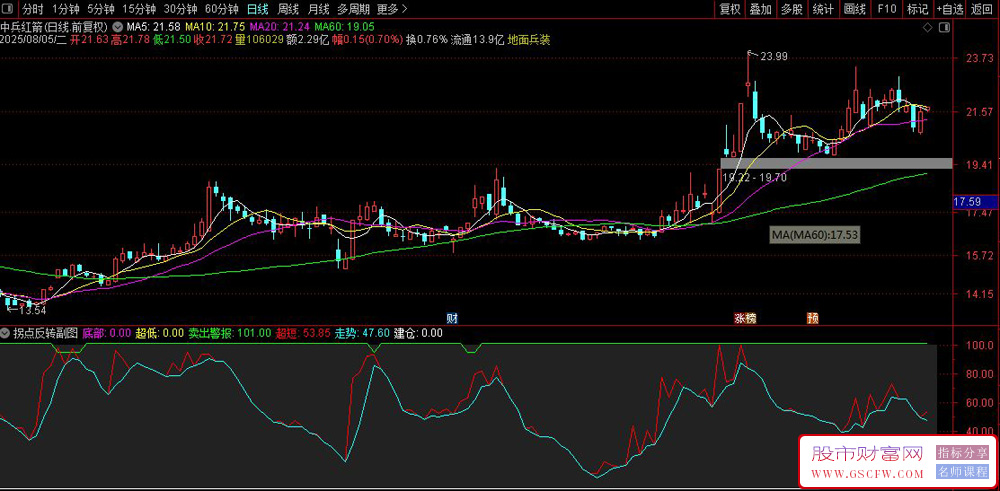Click the MA60: 19.05 label
Screen dimensions: 1000x491
point(344,27)
